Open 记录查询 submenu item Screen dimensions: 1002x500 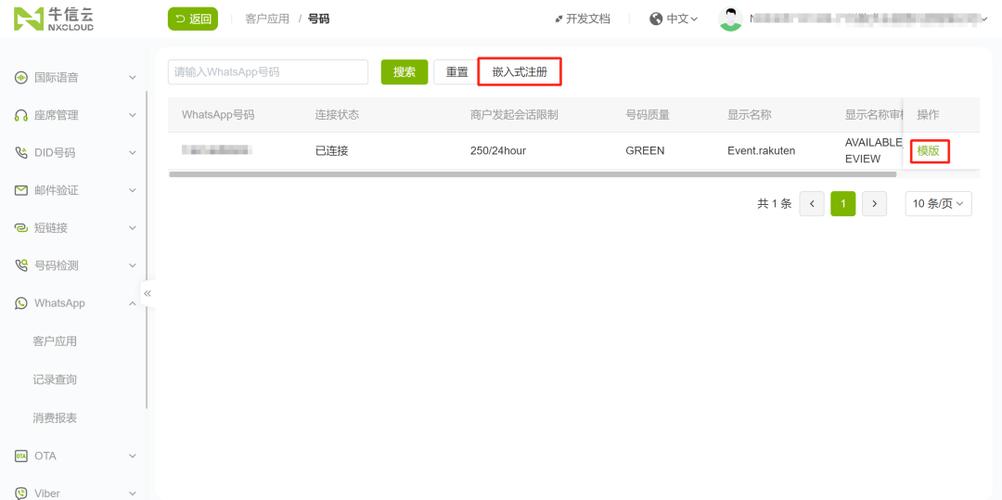(55, 380)
